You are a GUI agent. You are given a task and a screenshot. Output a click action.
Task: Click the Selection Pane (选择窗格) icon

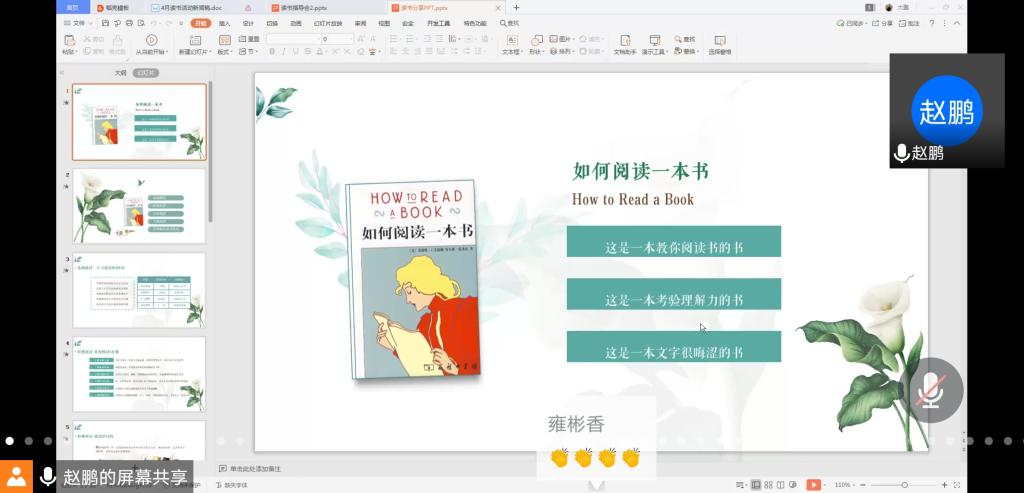click(x=720, y=40)
